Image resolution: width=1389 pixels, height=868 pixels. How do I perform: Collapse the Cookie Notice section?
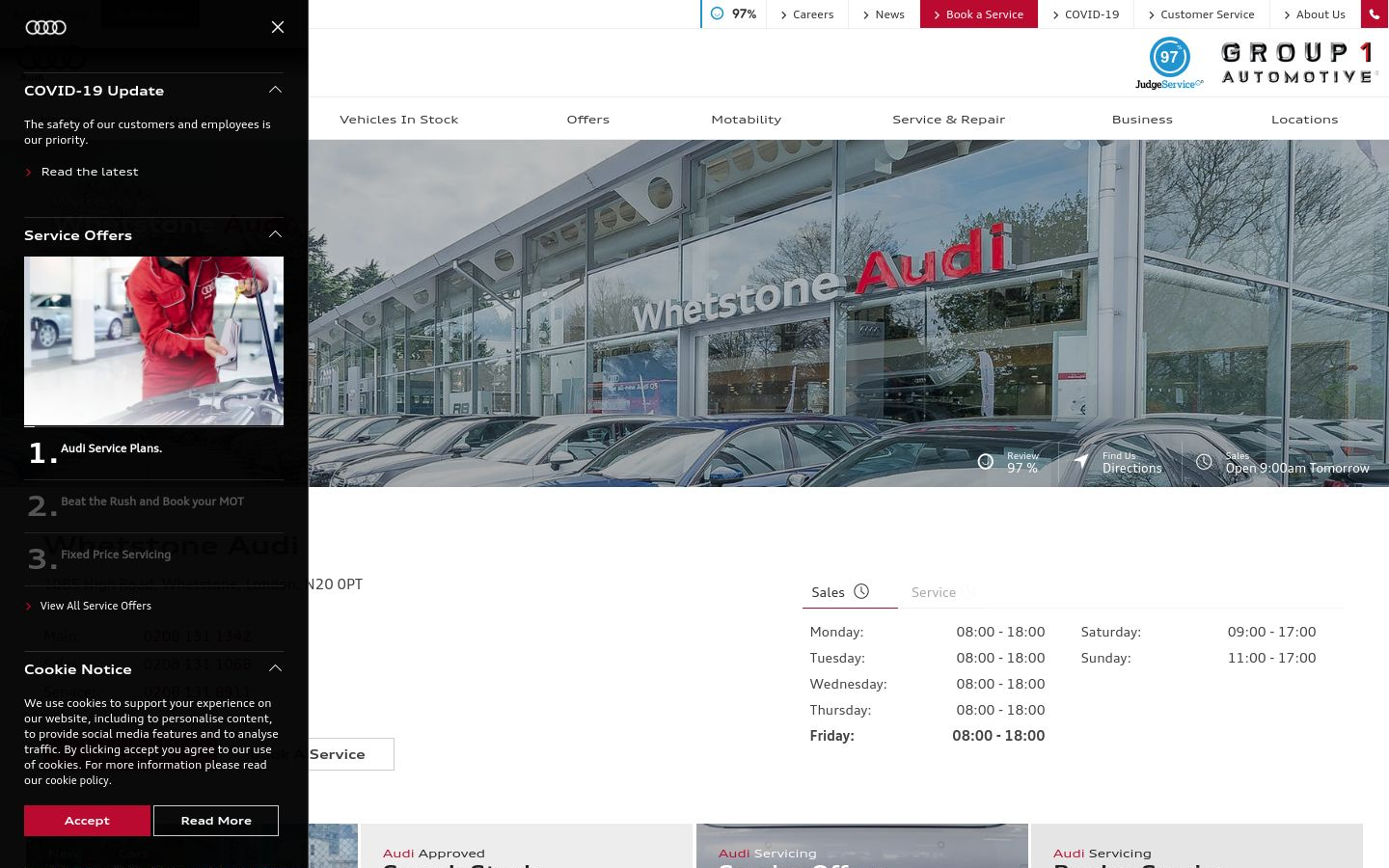(x=275, y=668)
